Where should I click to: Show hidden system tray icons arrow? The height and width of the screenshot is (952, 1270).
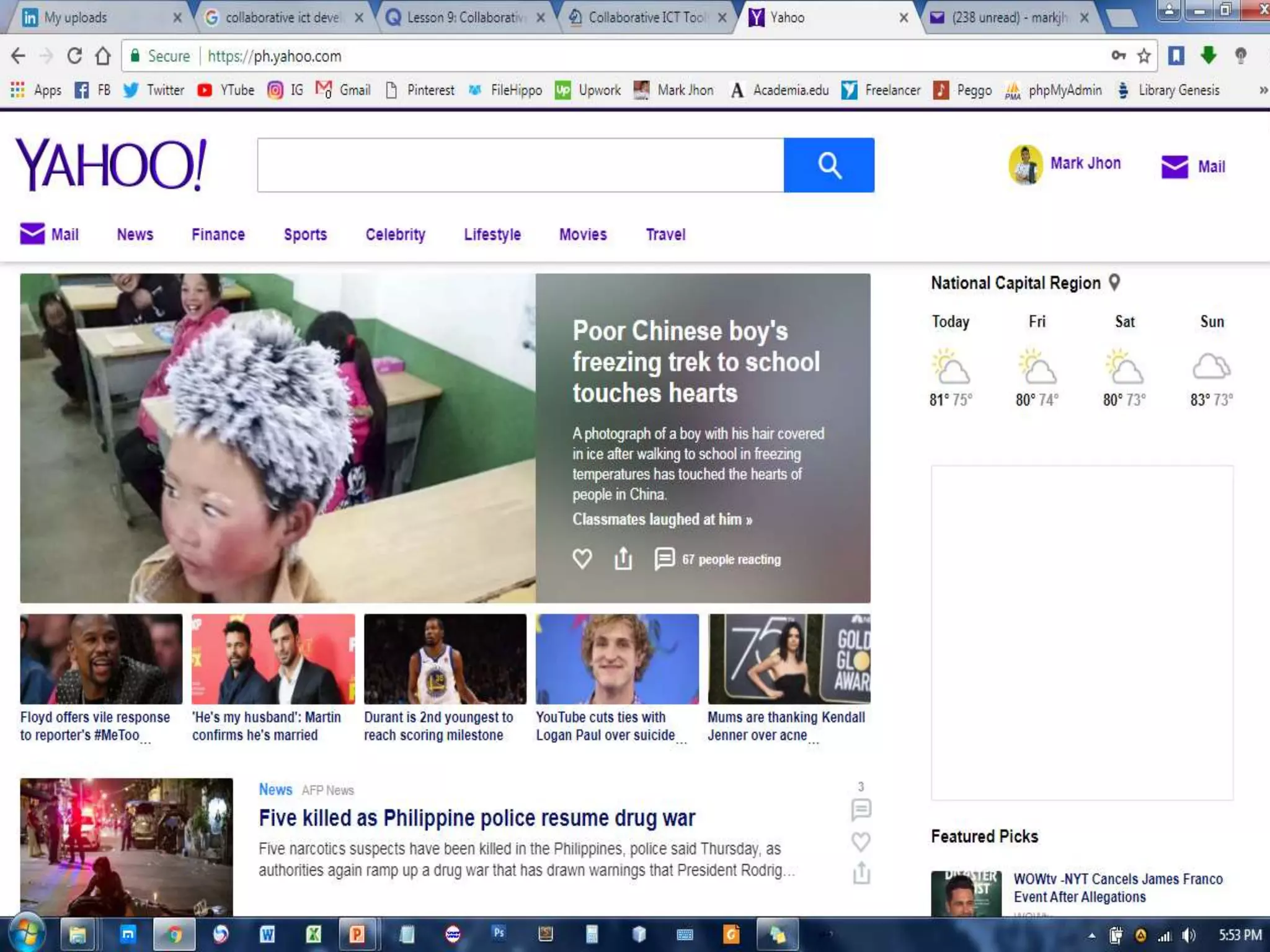(1092, 935)
